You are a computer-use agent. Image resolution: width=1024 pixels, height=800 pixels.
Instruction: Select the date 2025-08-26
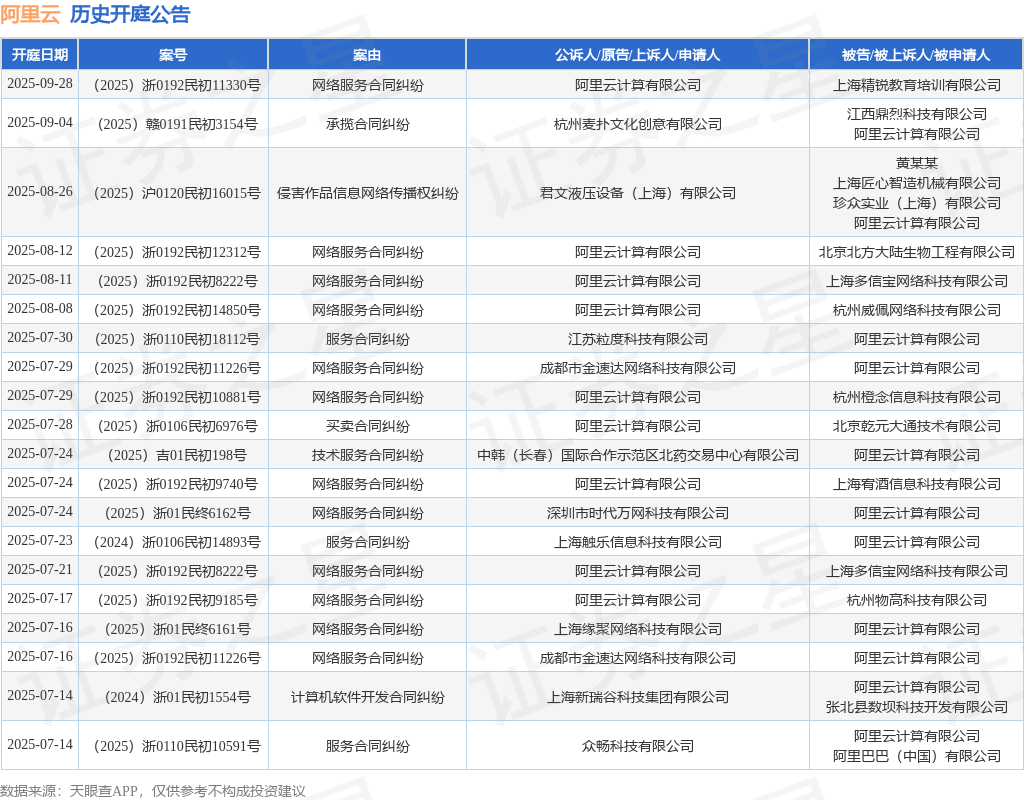point(40,191)
